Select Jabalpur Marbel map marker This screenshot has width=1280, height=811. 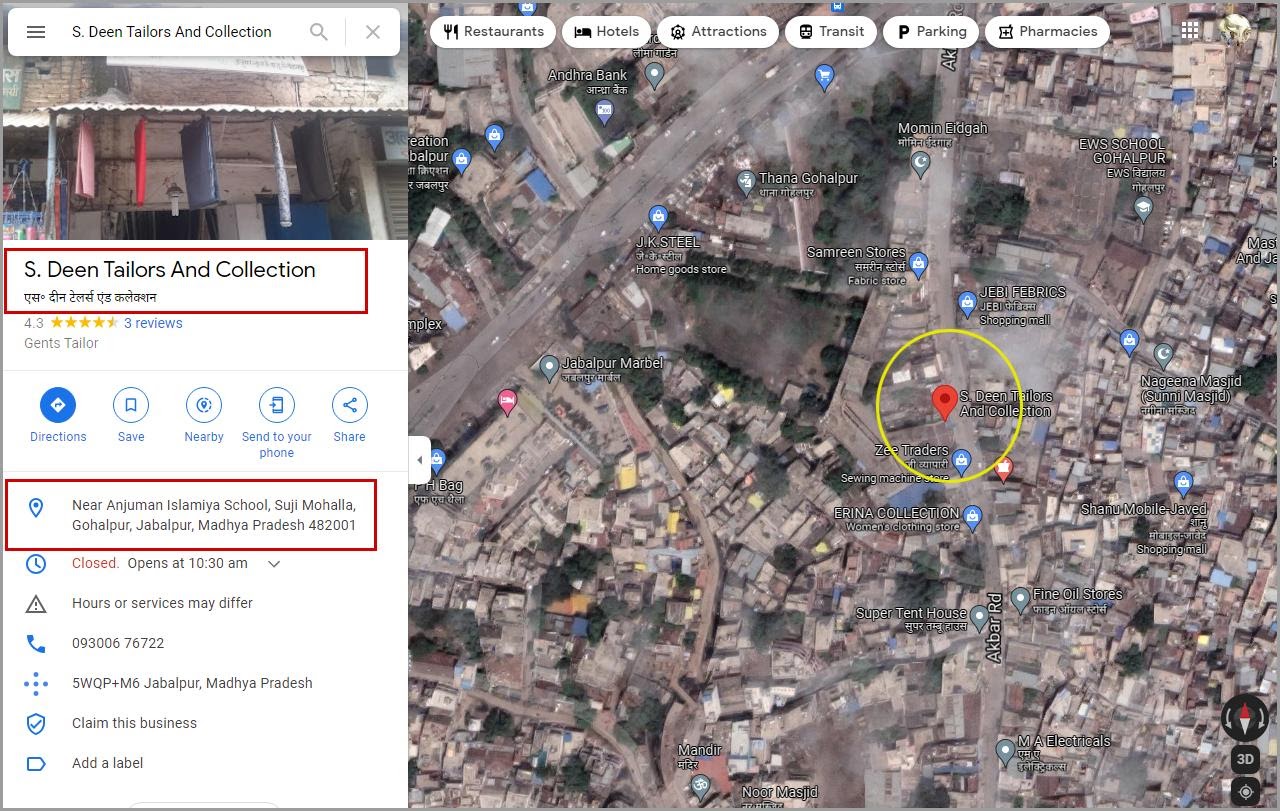(549, 368)
